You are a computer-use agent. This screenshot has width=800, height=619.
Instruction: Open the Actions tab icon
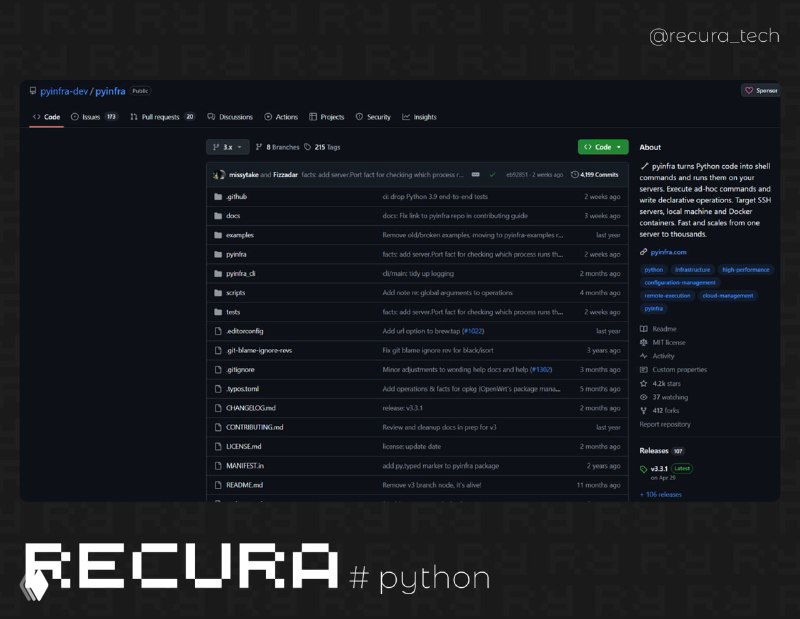267,117
